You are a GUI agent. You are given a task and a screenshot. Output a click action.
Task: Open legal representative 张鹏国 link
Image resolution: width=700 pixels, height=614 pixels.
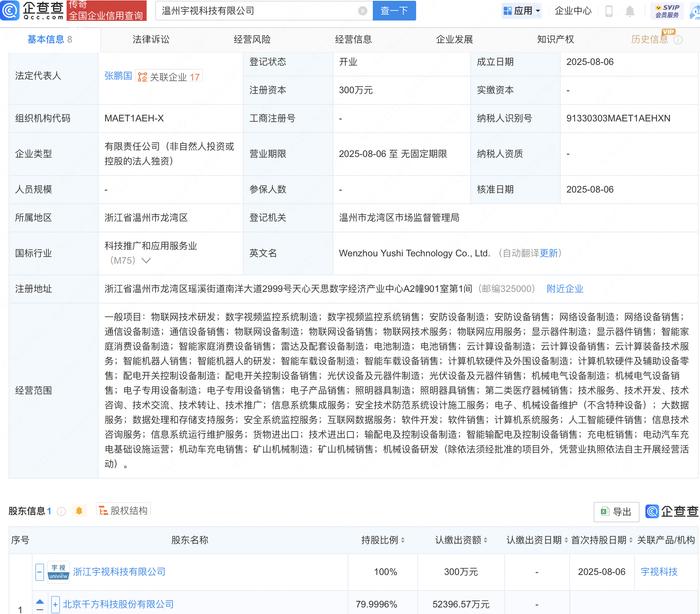[x=118, y=76]
